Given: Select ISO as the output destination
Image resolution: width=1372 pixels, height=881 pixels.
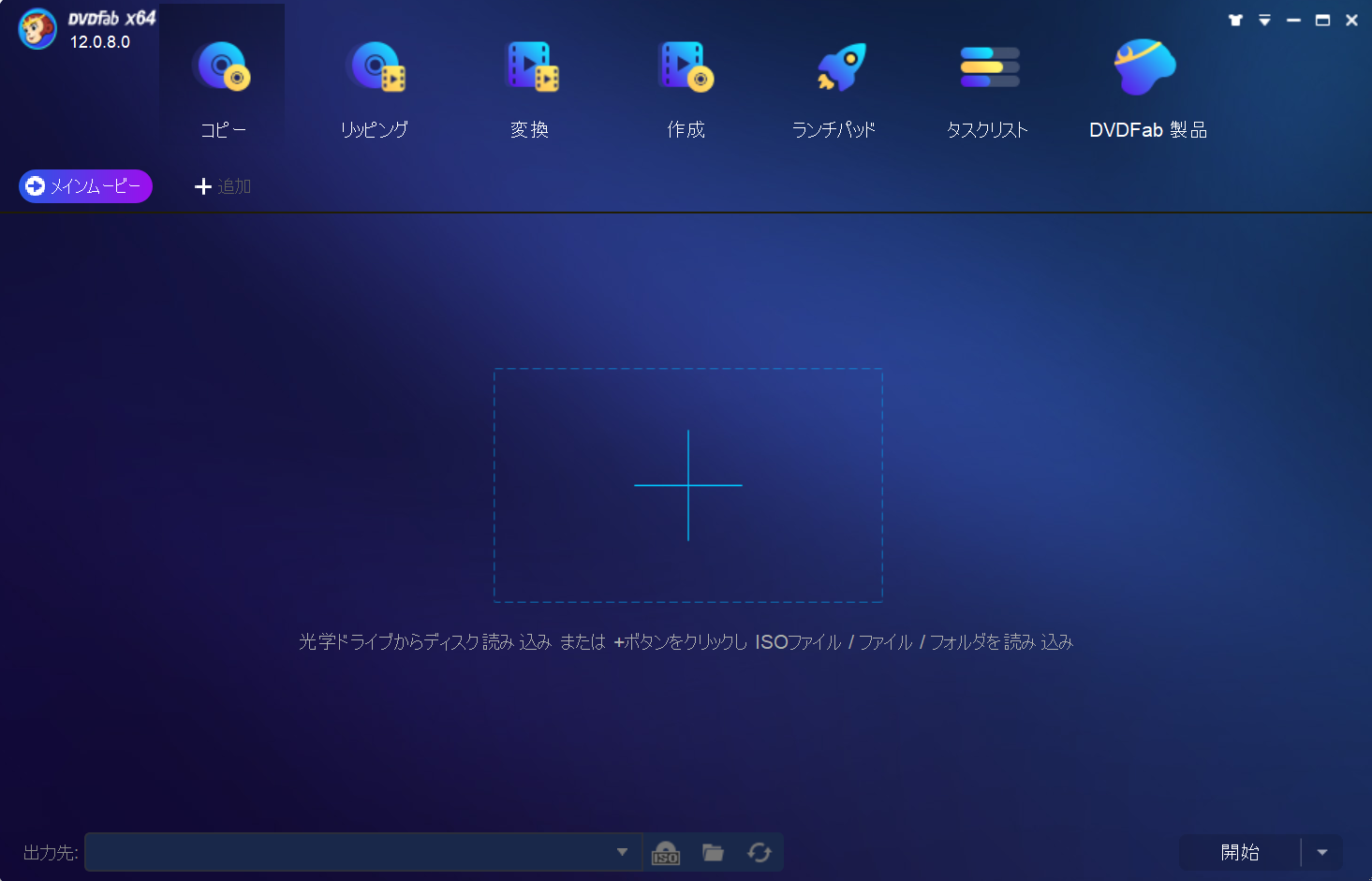Looking at the screenshot, I should tap(665, 852).
